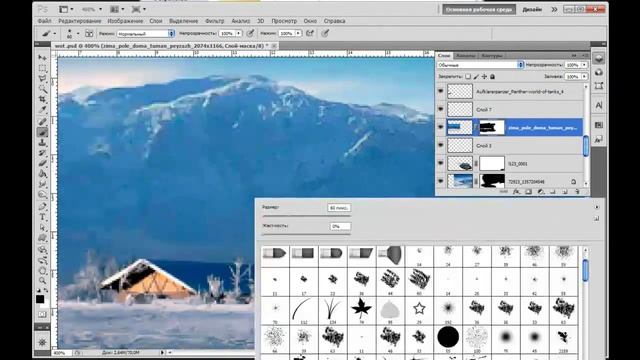Hide the Слой 7 layer
Viewport: 640px width, 360px height.
[440, 109]
